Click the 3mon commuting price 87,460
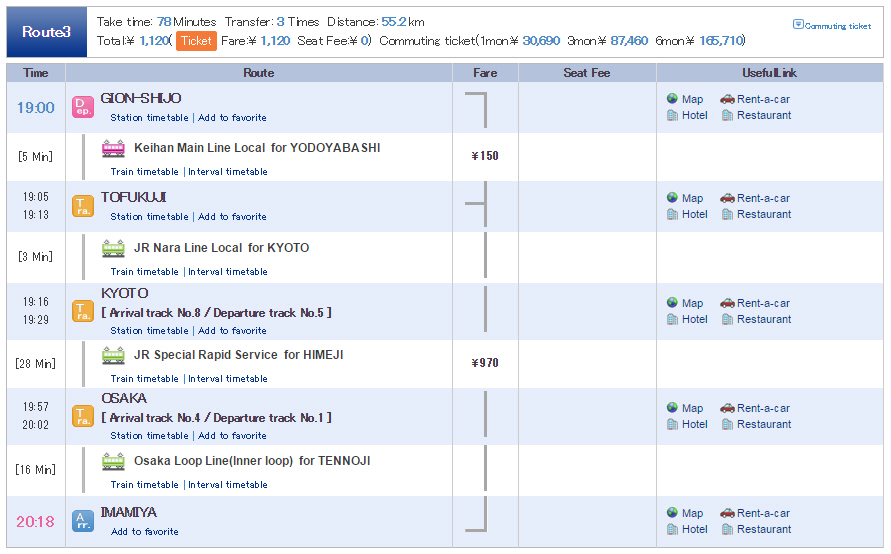Image resolution: width=891 pixels, height=554 pixels. [629, 41]
